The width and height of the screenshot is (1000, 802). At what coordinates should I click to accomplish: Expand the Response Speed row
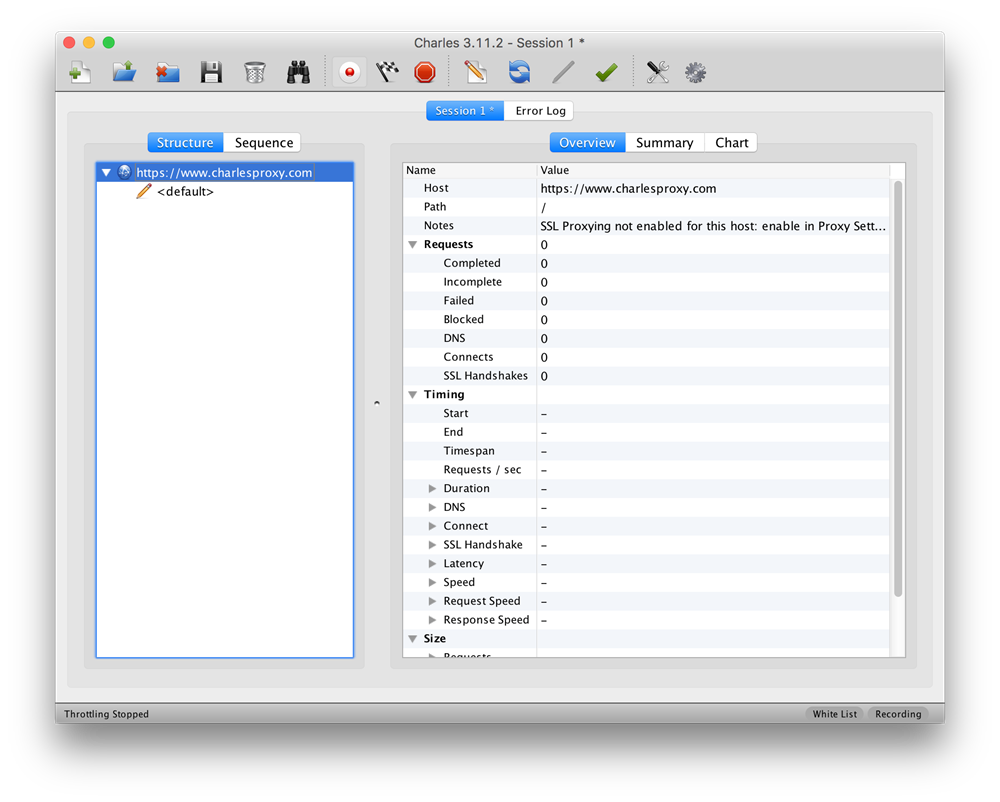[432, 620]
